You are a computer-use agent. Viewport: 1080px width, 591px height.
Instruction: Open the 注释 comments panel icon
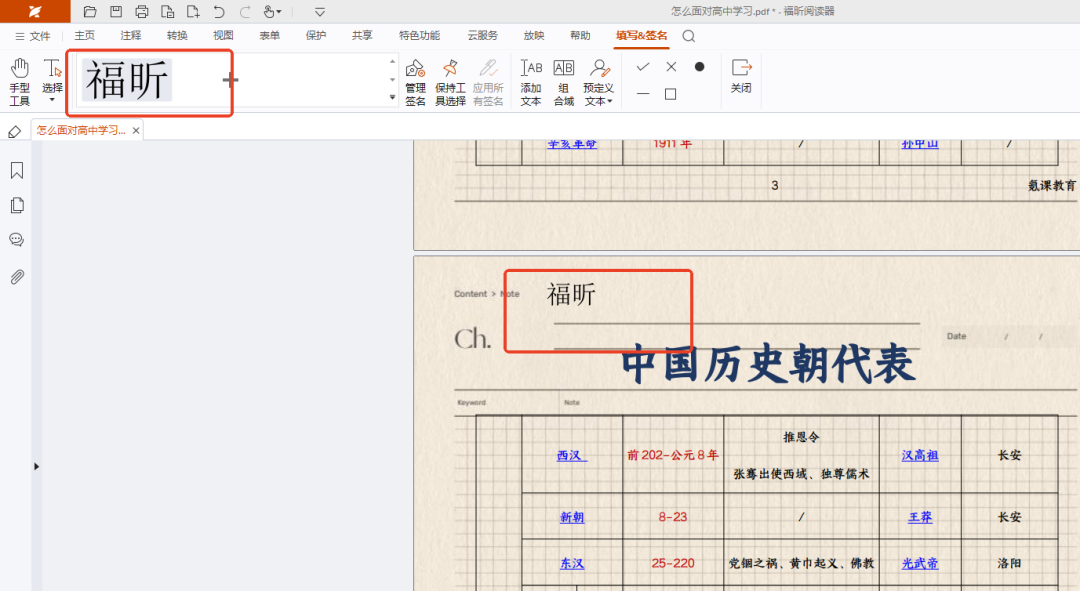click(15, 239)
